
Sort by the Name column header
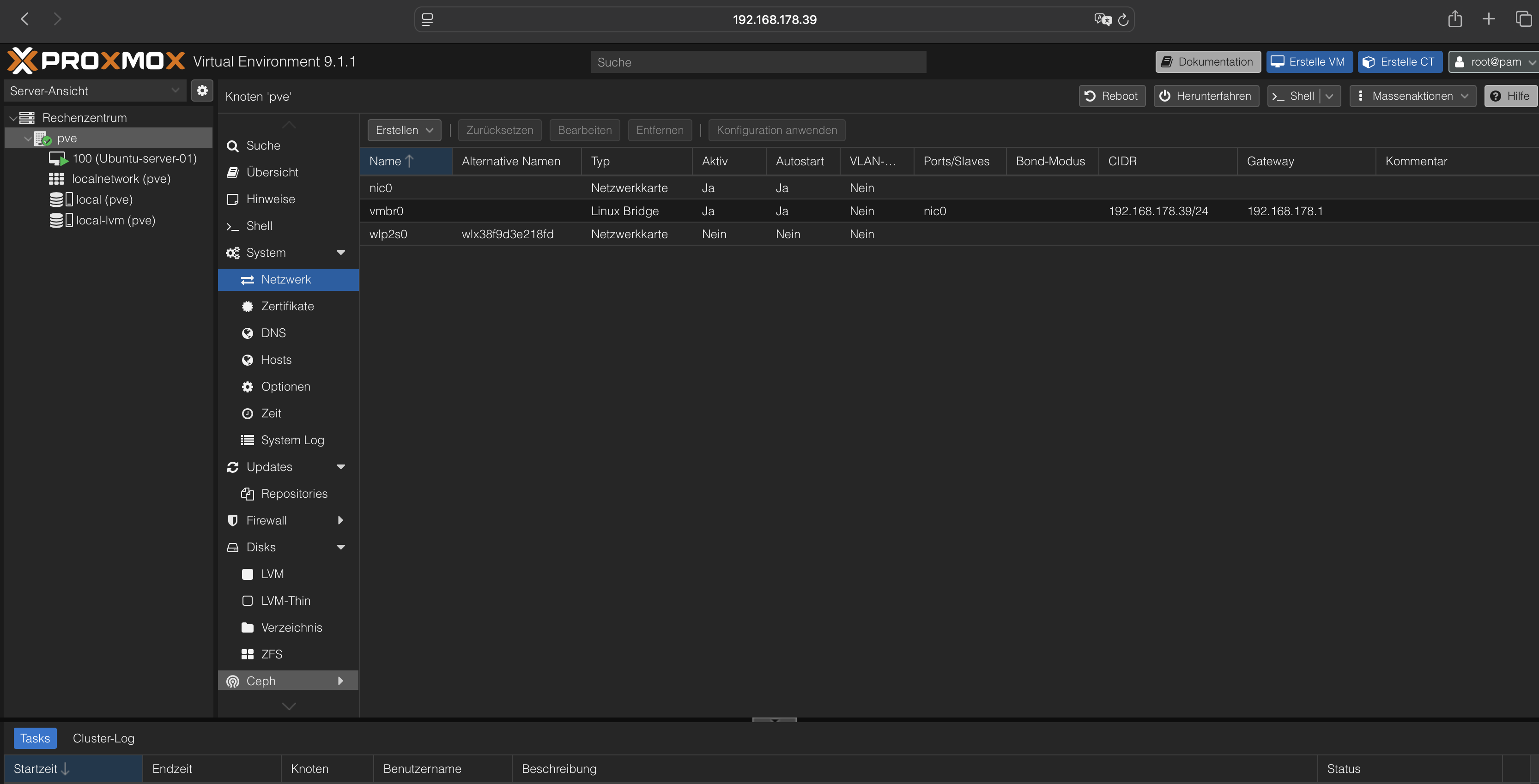point(385,161)
